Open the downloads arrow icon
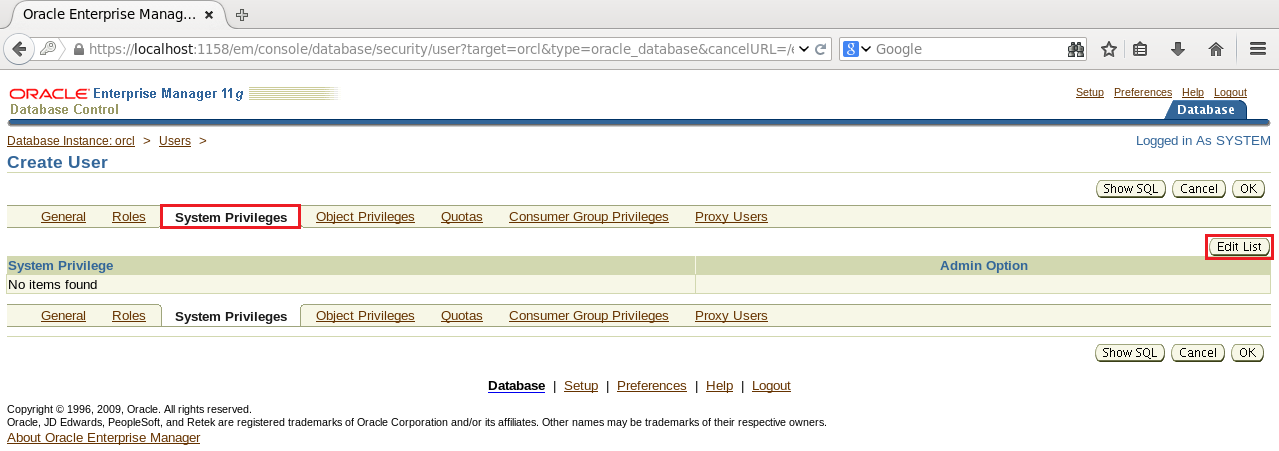1279x451 pixels. tap(1178, 49)
